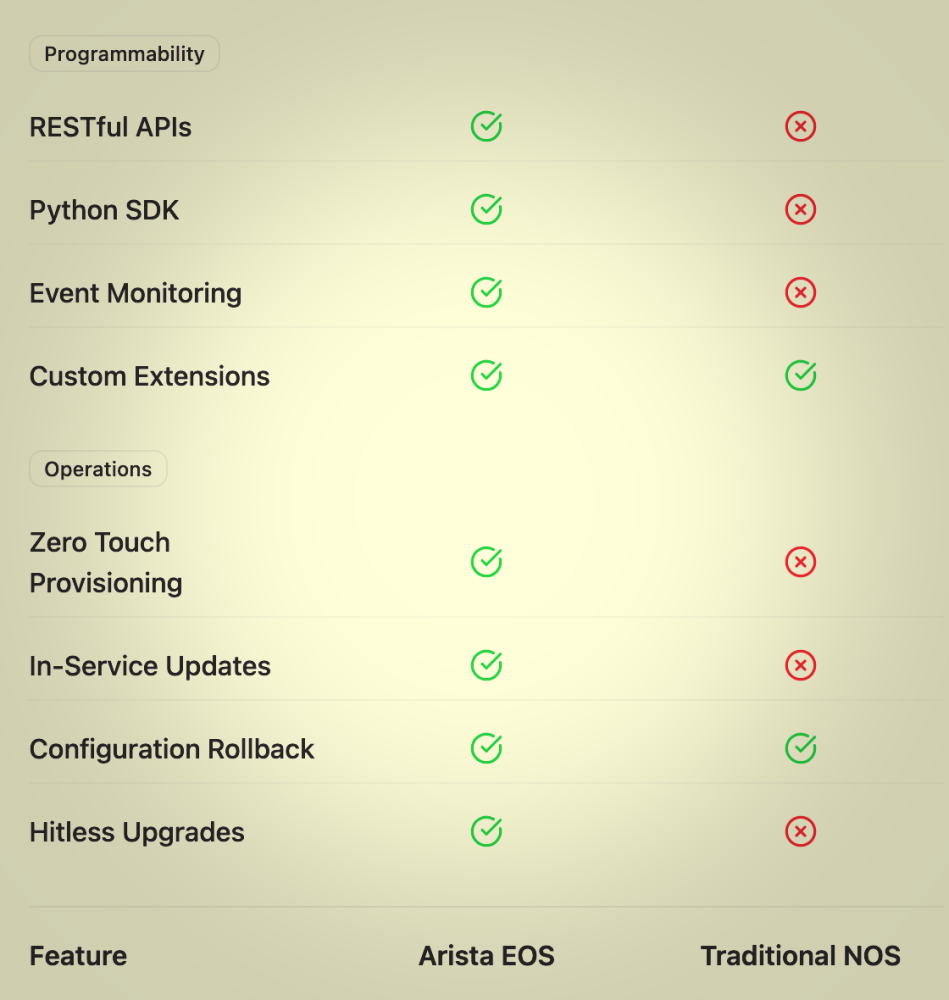Viewport: 949px width, 1000px height.
Task: Click the Traditional NOS X for Zero Touch Provisioning
Action: 800,562
